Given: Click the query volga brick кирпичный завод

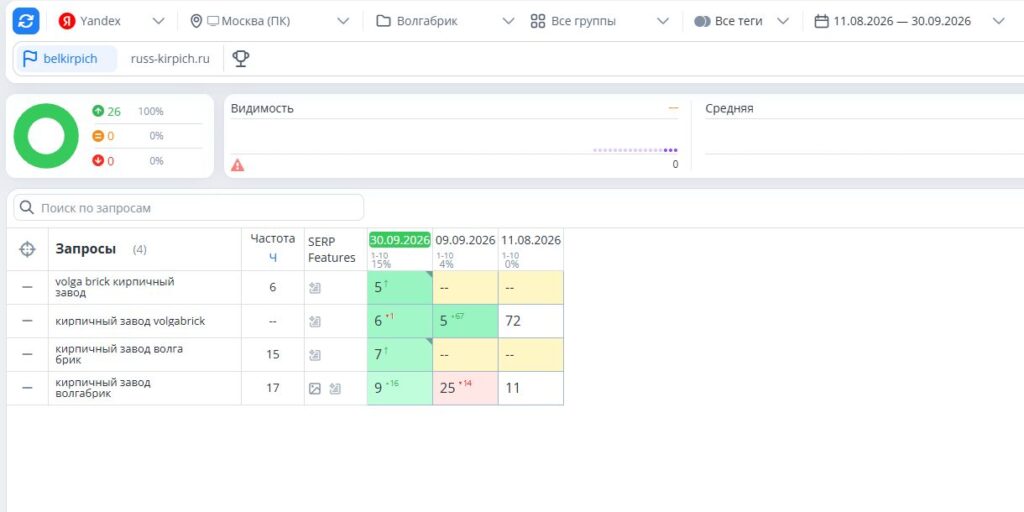Looking at the screenshot, I should (115, 287).
